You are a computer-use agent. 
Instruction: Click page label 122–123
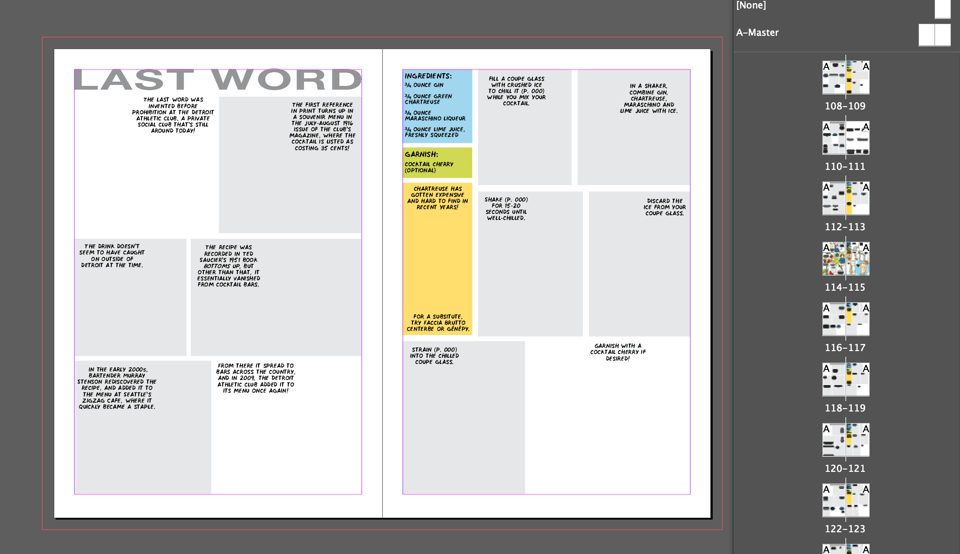coord(845,529)
